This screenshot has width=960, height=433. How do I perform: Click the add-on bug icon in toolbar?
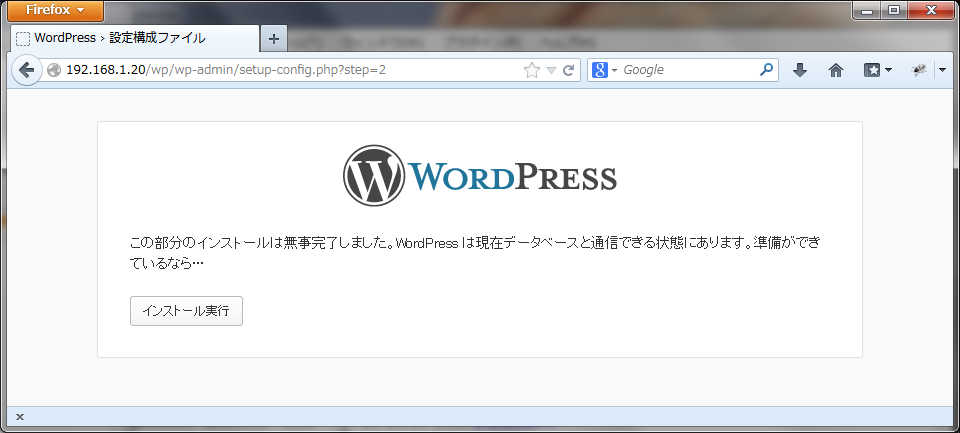point(918,70)
